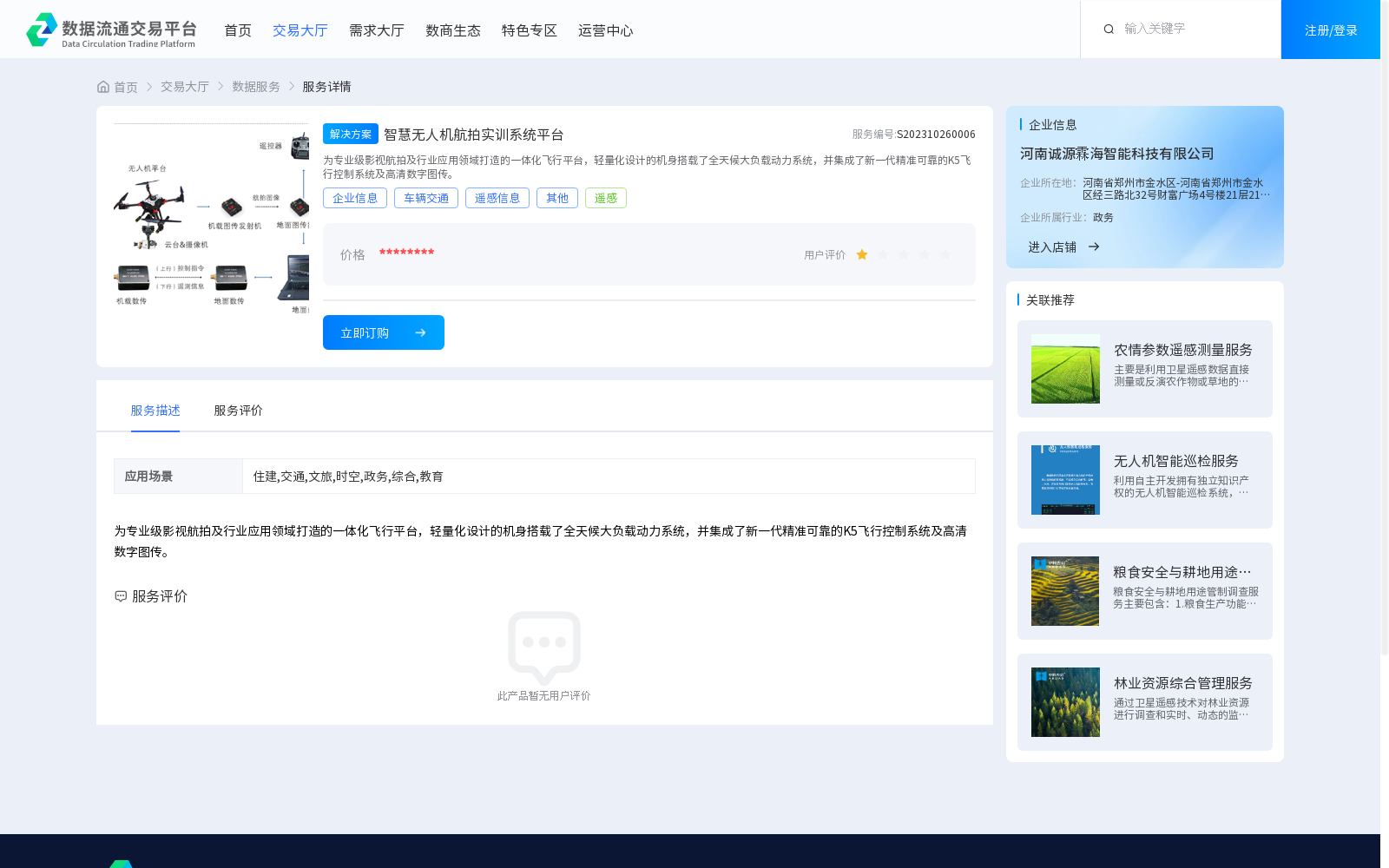Image resolution: width=1389 pixels, height=868 pixels.
Task: Click 无人机智能巡检服务 title
Action: (x=1176, y=461)
